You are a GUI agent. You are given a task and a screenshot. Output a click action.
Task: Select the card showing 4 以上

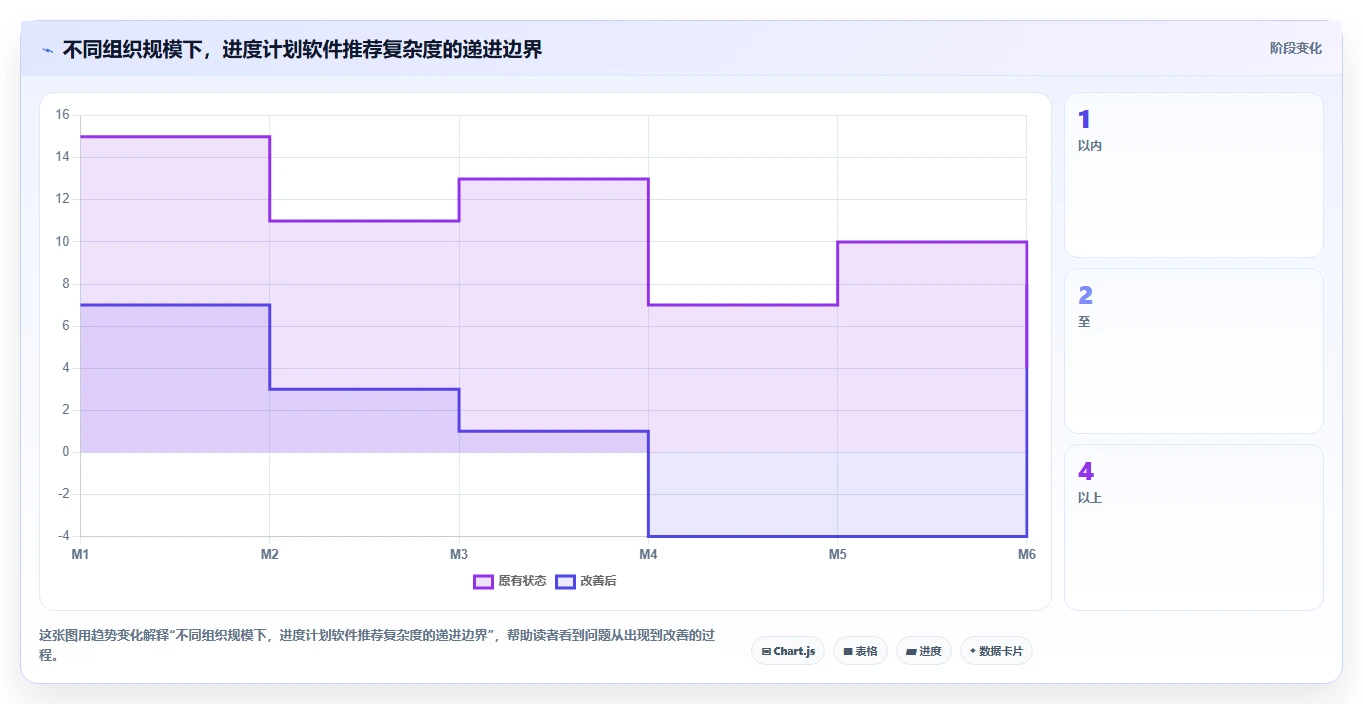click(x=1194, y=527)
